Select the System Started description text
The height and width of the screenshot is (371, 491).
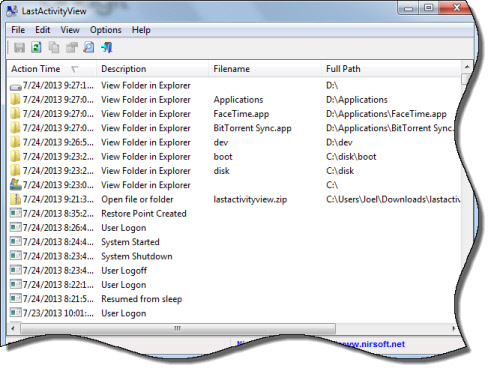[x=130, y=242]
